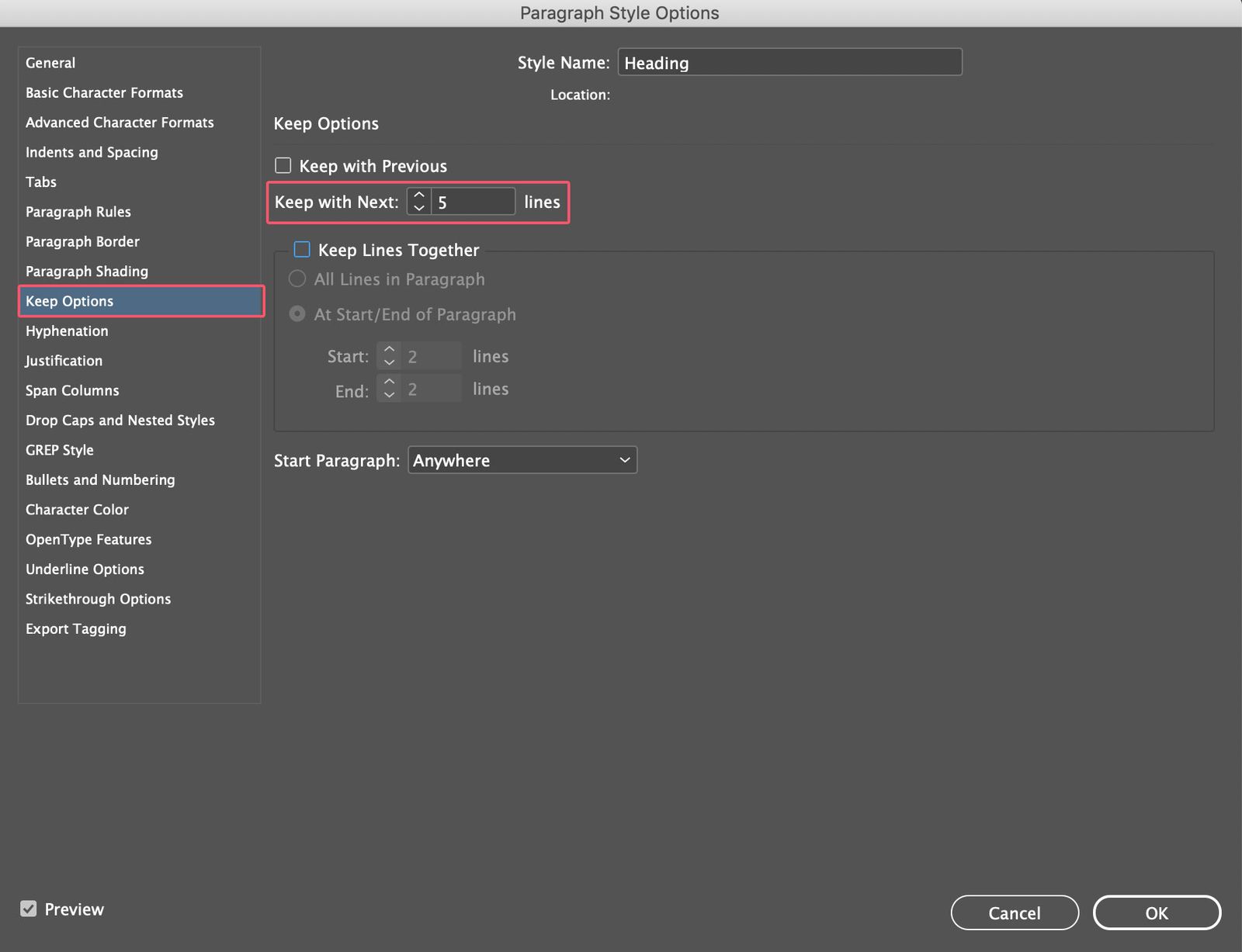Click the Cancel button

click(1015, 912)
